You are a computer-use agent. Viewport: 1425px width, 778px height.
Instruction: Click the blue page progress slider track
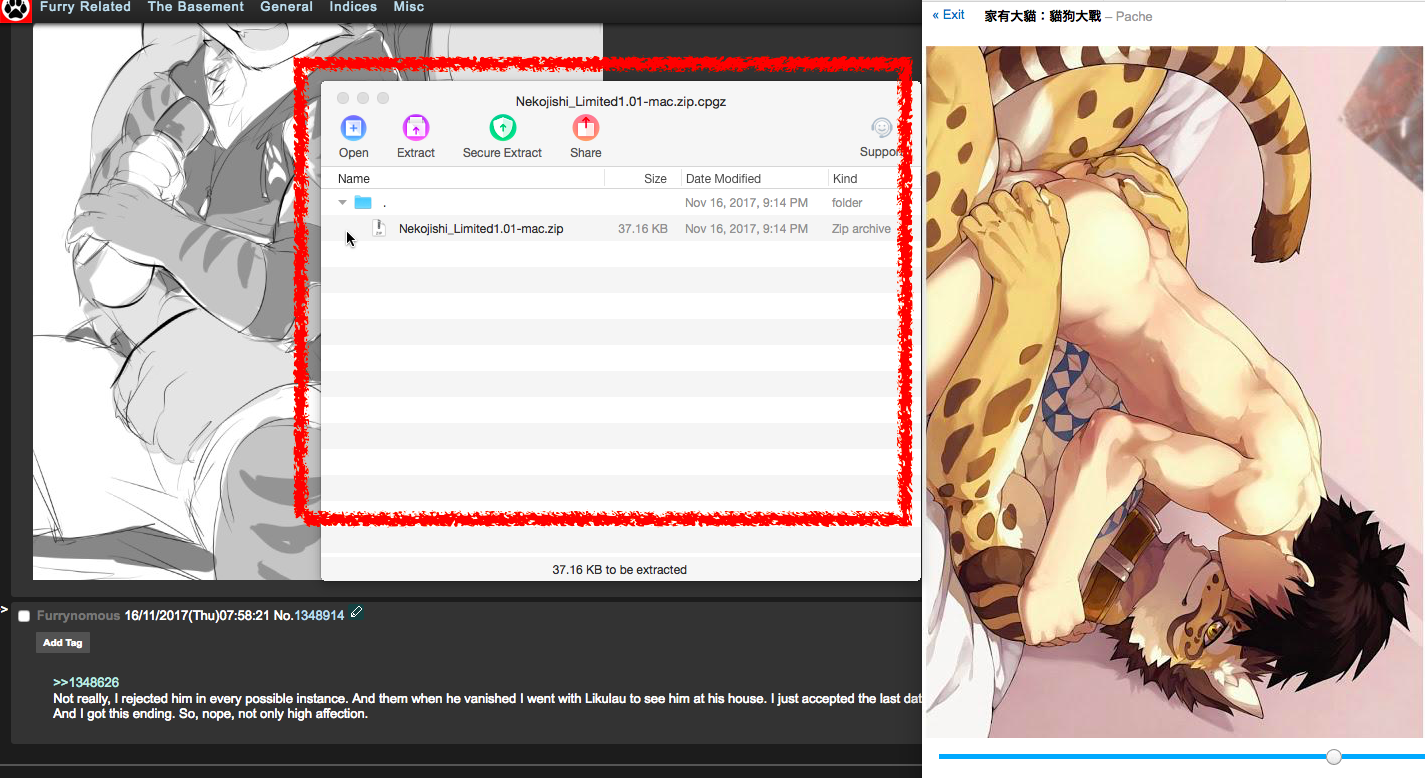click(1180, 757)
